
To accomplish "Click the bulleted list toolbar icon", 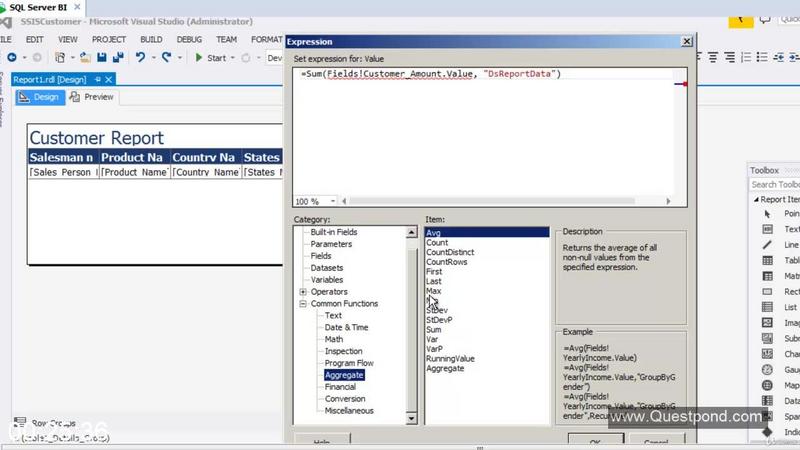I will pyautogui.click(x=762, y=57).
